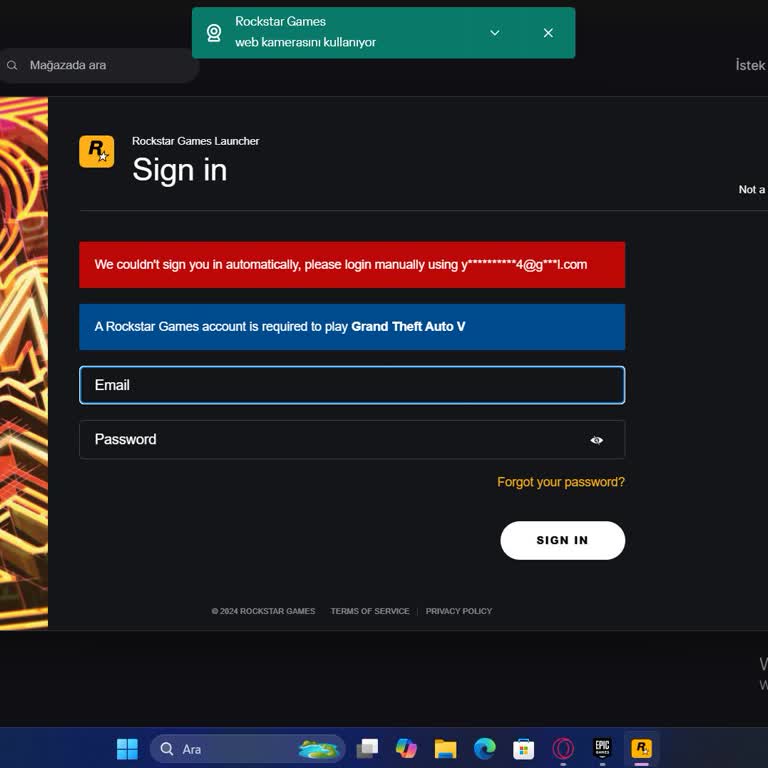Click the red automatic sign-in error message

tap(352, 265)
